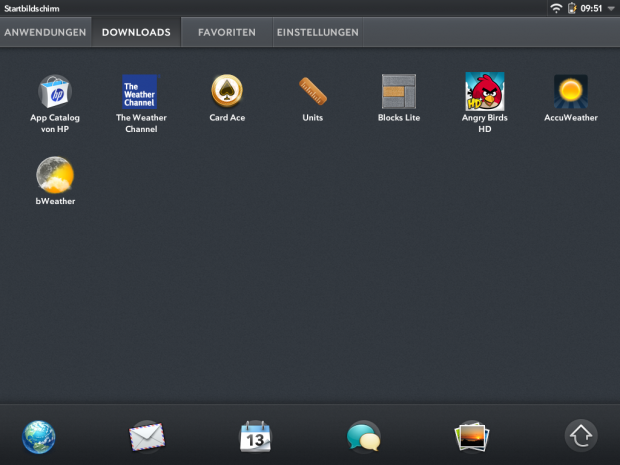The height and width of the screenshot is (465, 620).
Task: Select the Downloads tab
Action: (136, 32)
